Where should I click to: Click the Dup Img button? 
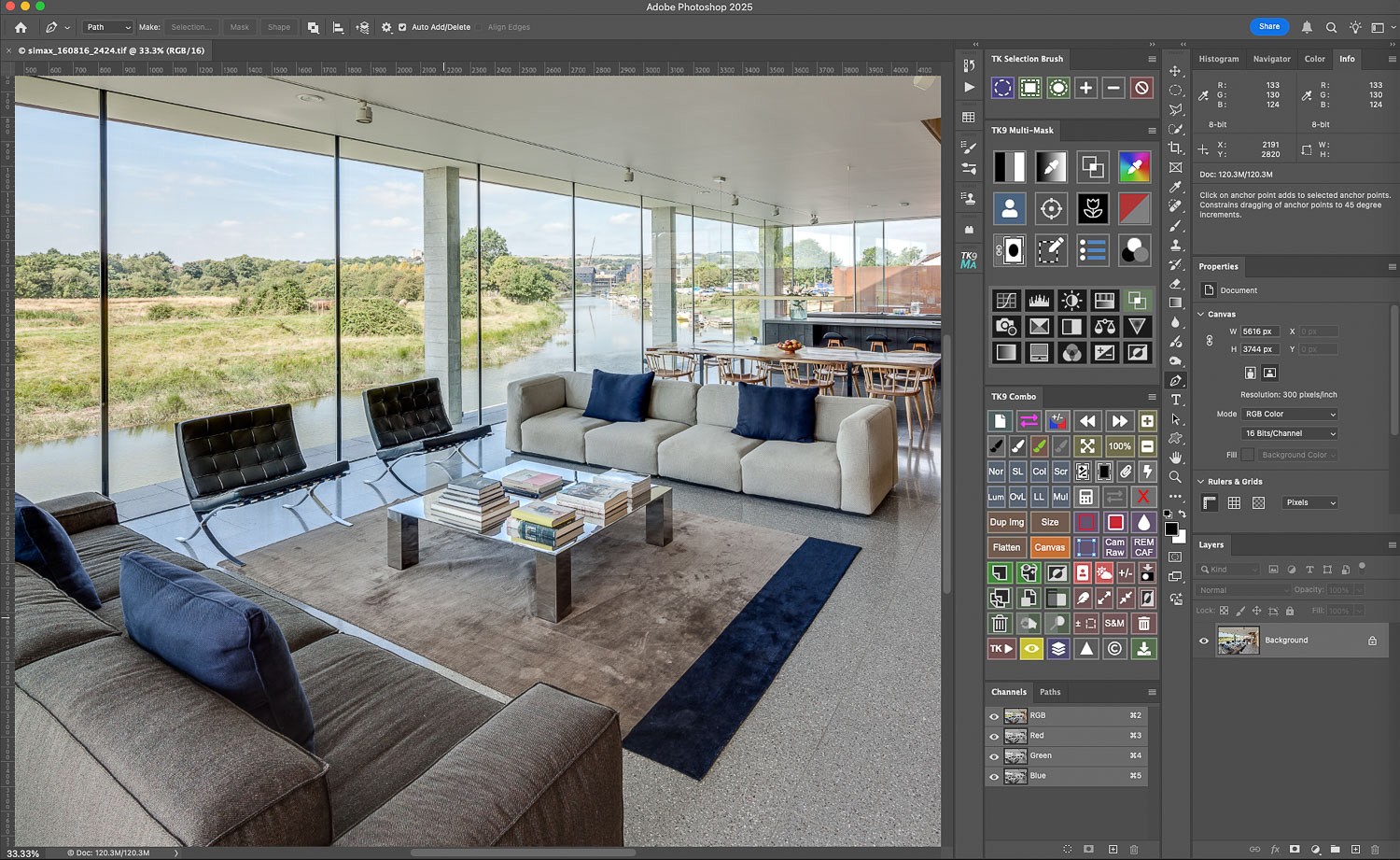coord(1006,522)
